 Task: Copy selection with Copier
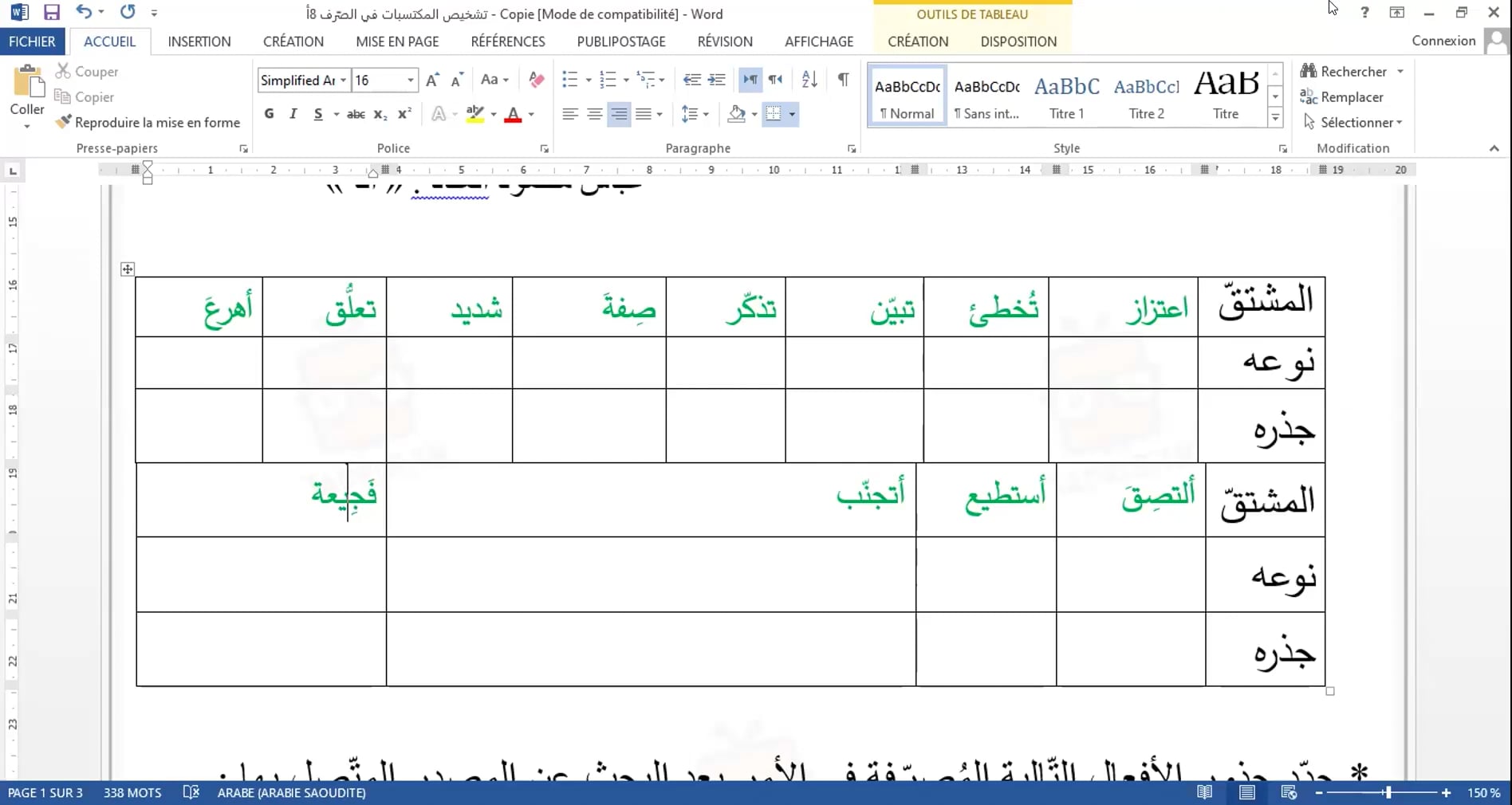[x=85, y=97]
